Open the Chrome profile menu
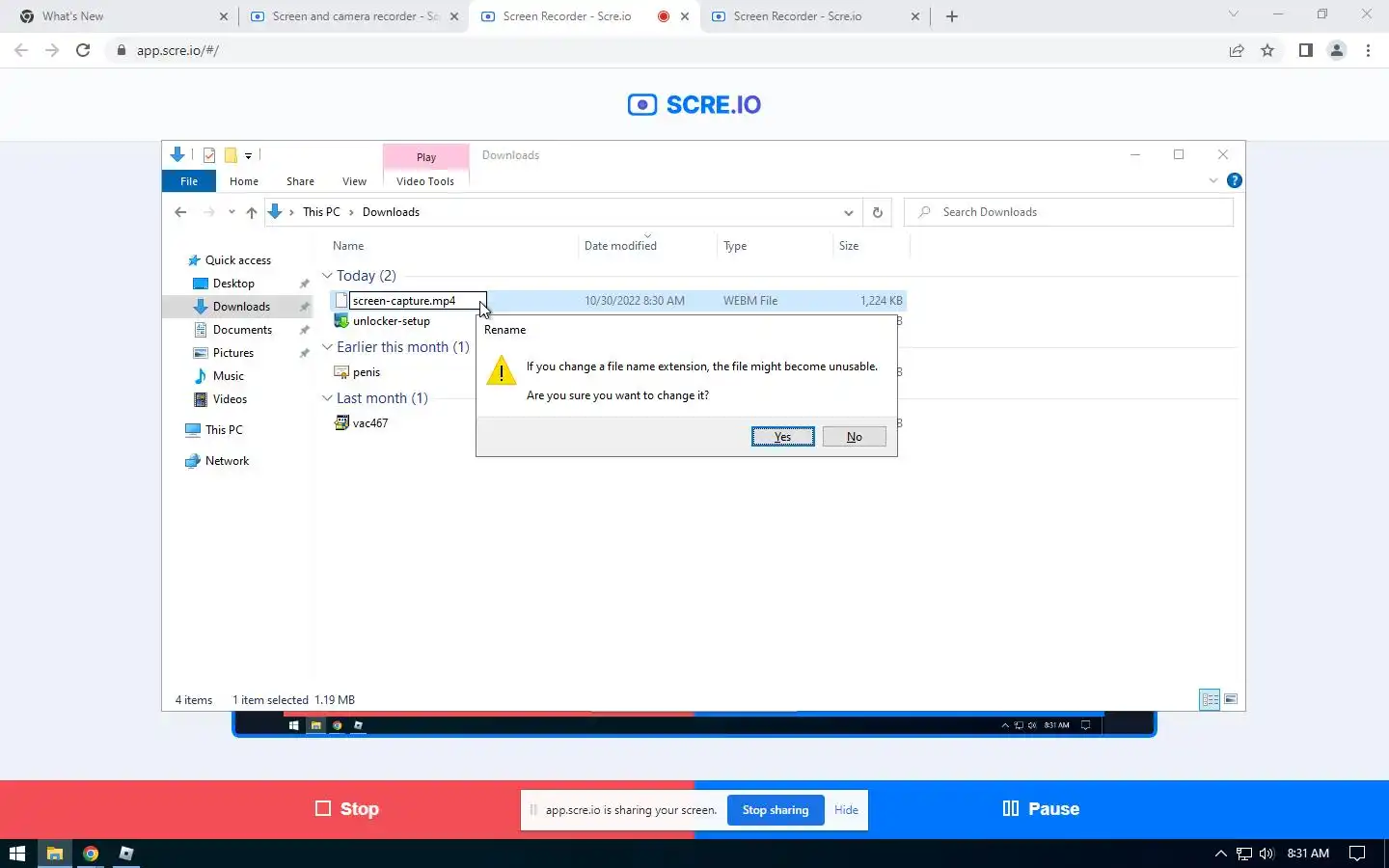The image size is (1389, 868). pos(1337,50)
